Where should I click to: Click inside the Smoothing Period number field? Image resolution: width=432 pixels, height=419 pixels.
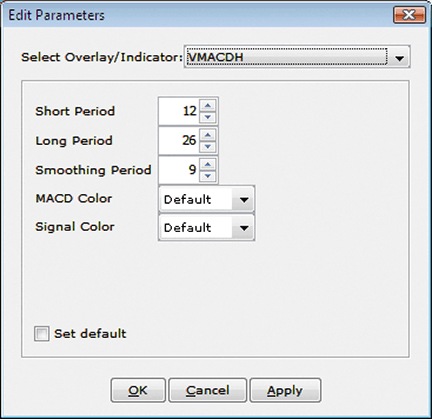pyautogui.click(x=179, y=170)
